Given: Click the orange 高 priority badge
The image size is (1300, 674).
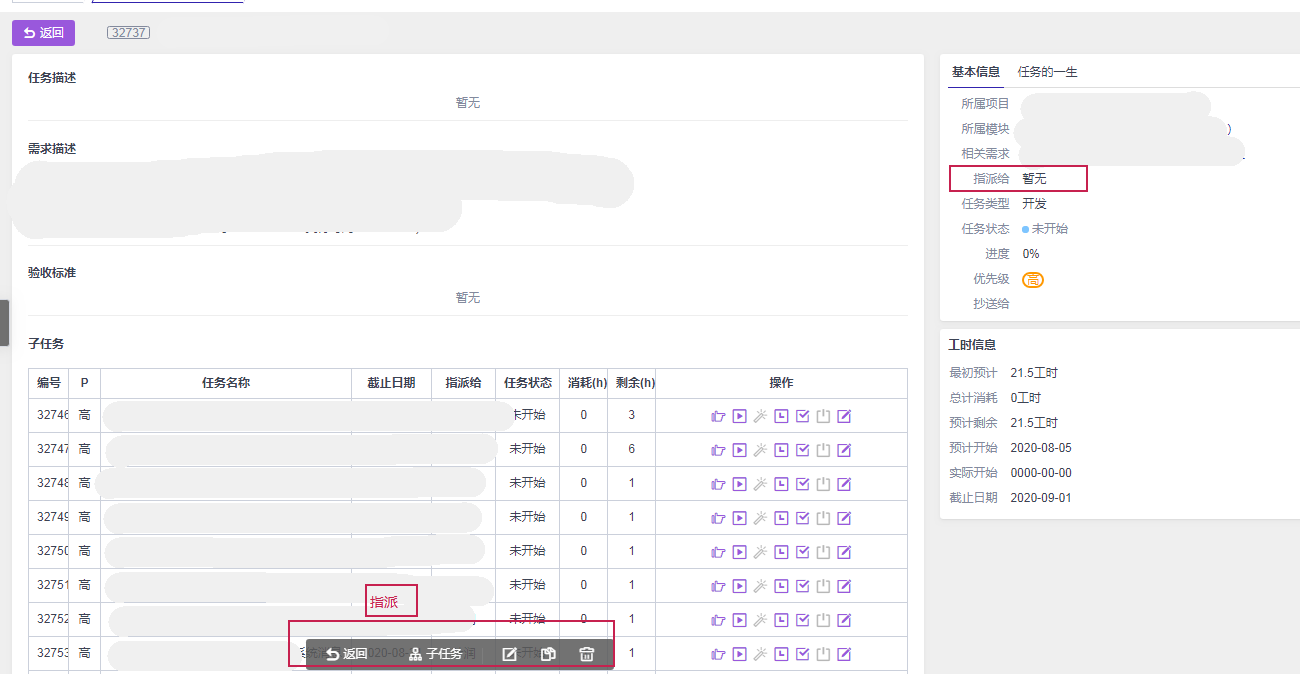Looking at the screenshot, I should 1033,280.
